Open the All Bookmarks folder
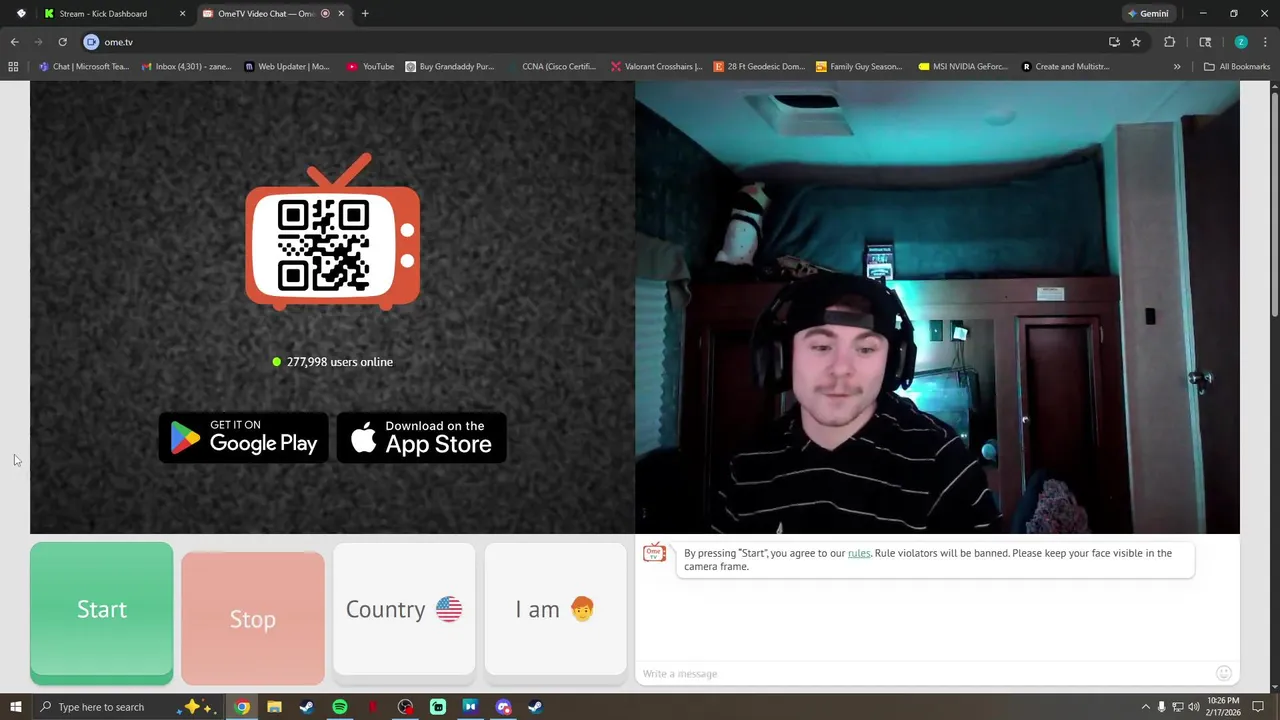 (1237, 67)
